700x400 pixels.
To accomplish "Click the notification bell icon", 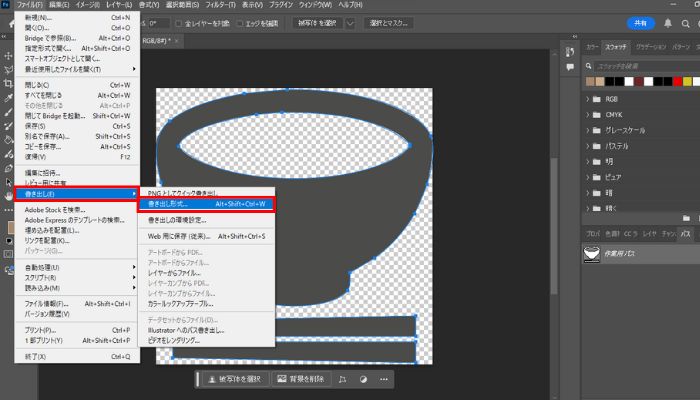I will click(x=667, y=23).
